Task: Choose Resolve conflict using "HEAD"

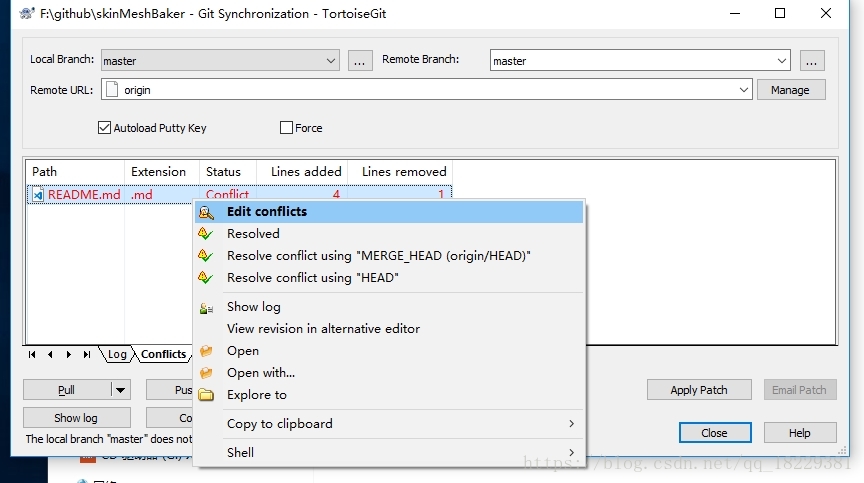Action: coord(389,278)
